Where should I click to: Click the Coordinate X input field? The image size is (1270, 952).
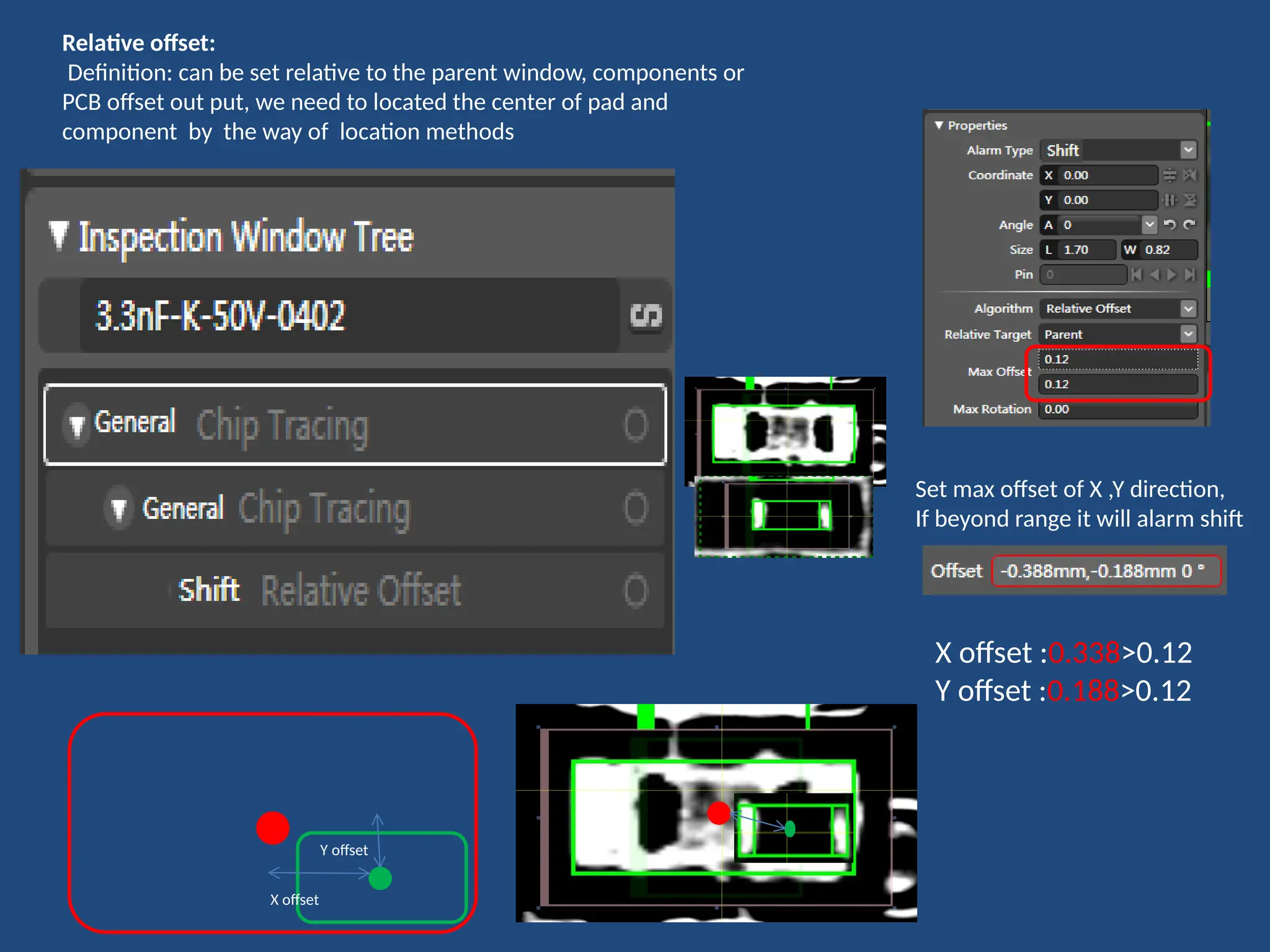coord(1099,175)
